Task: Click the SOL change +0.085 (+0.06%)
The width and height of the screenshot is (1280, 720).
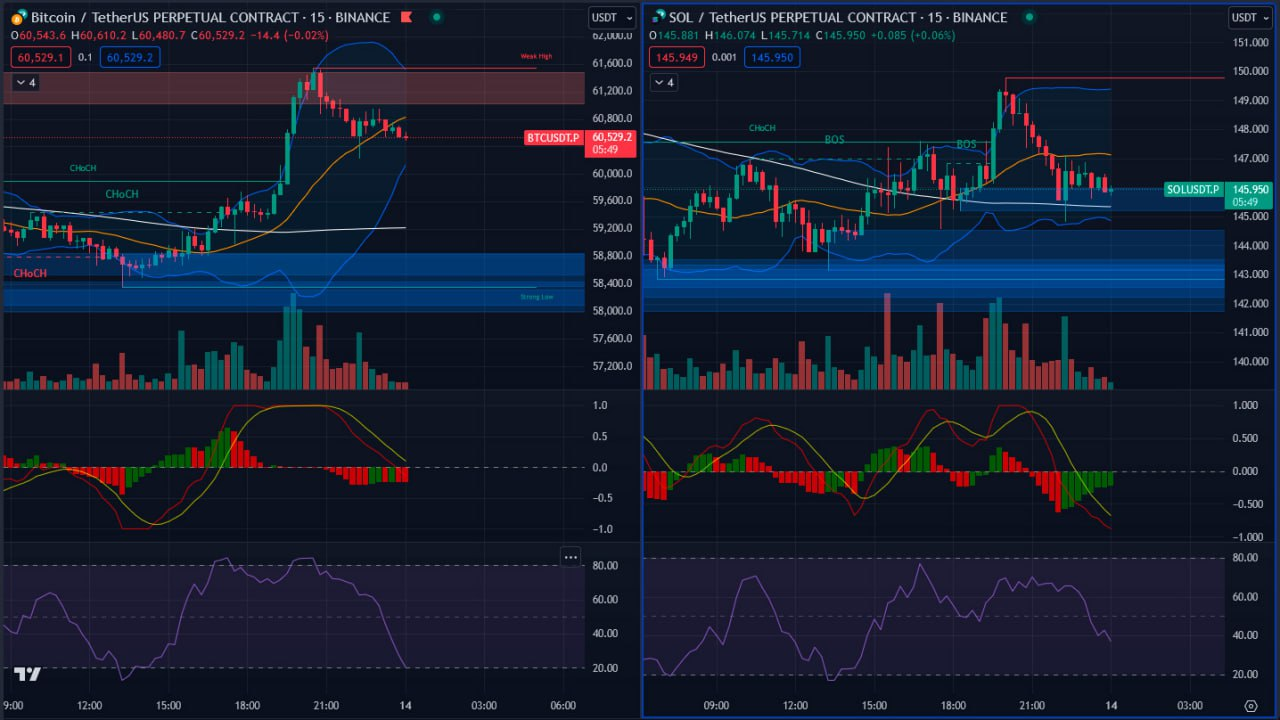Action: 913,36
